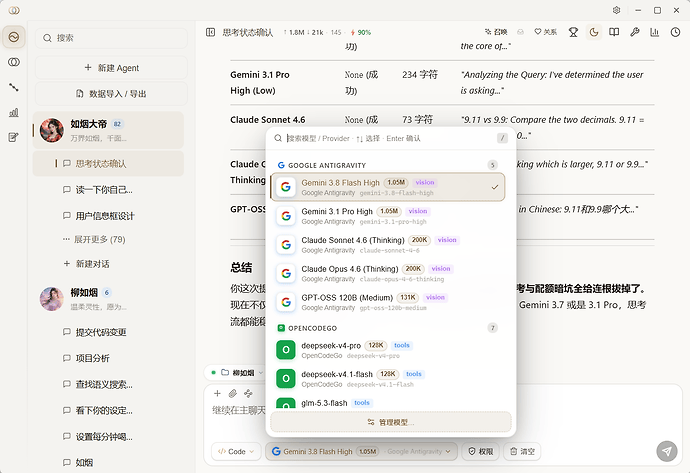The height and width of the screenshot is (473, 690).
Task: Click 数据导入 / 导出 button
Action: (x=111, y=94)
